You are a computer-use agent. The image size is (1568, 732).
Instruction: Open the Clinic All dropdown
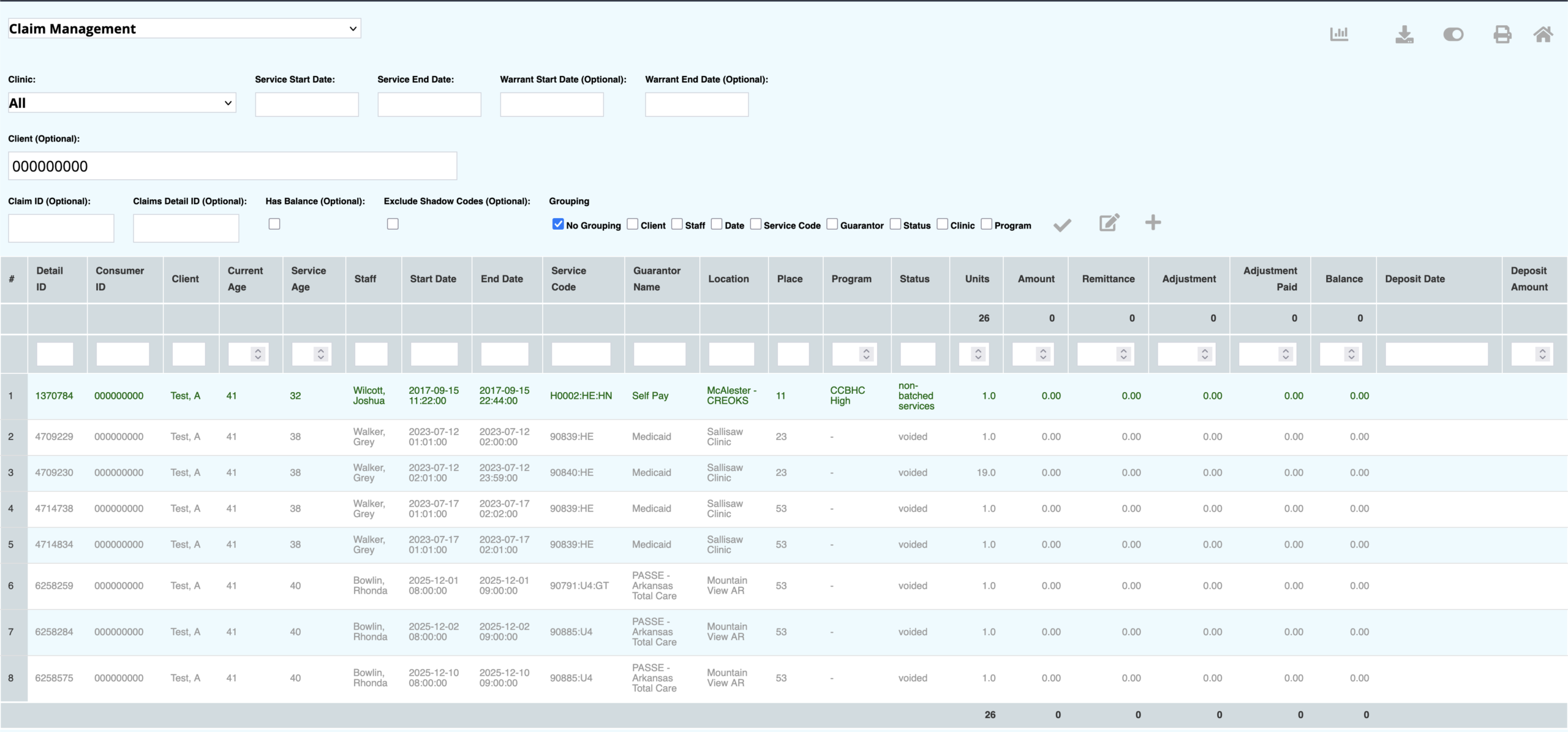[x=122, y=103]
